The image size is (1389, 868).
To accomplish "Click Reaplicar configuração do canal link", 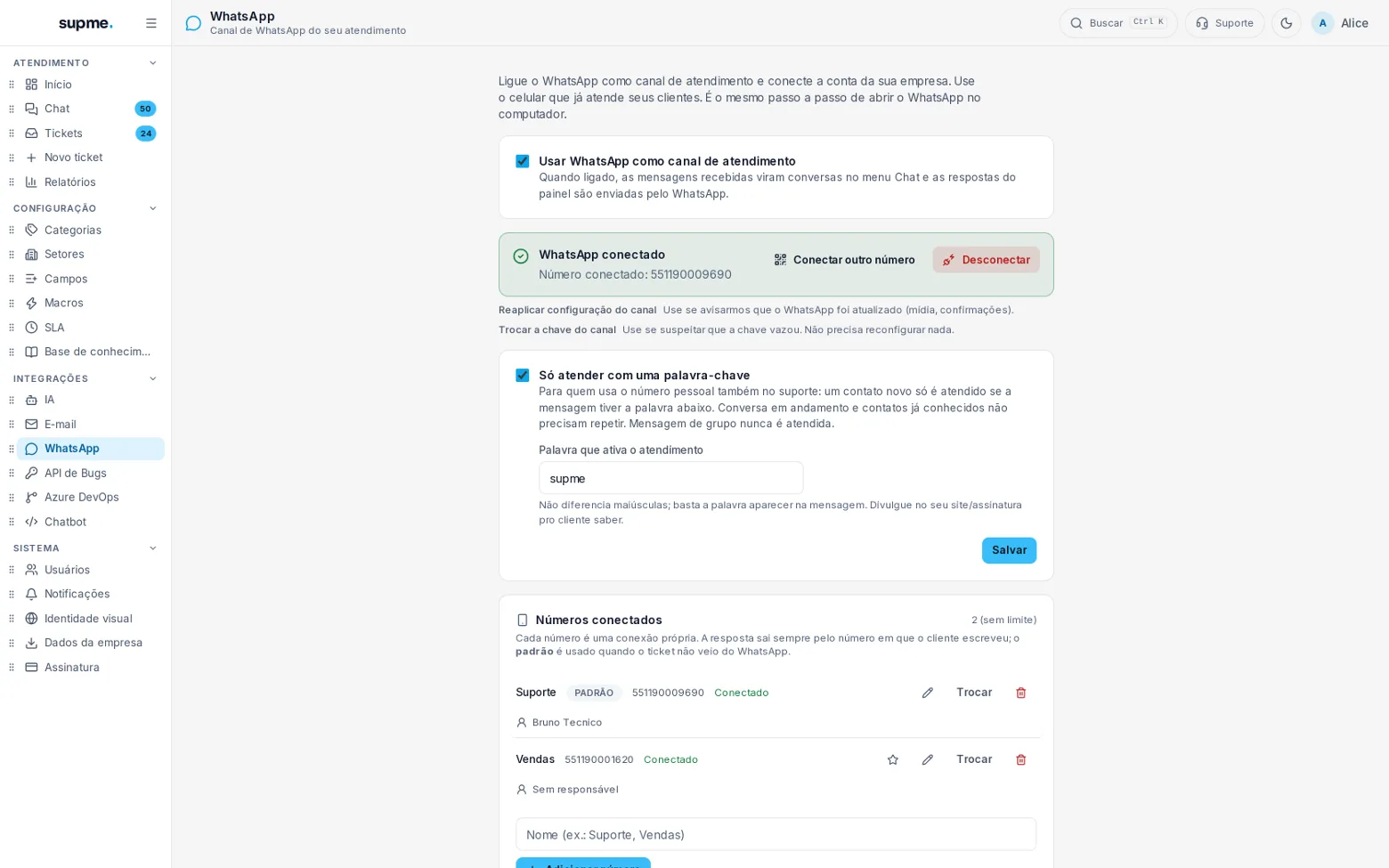I will pyautogui.click(x=577, y=310).
